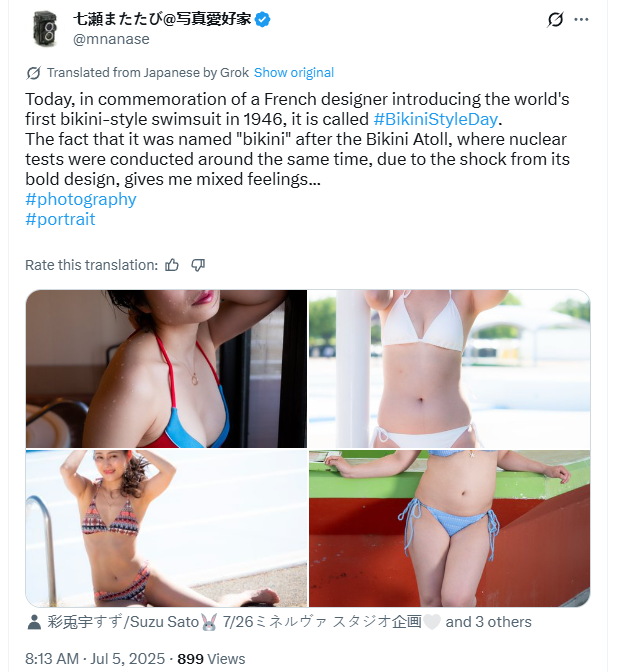Open the @mnanase handle

pyautogui.click(x=111, y=39)
